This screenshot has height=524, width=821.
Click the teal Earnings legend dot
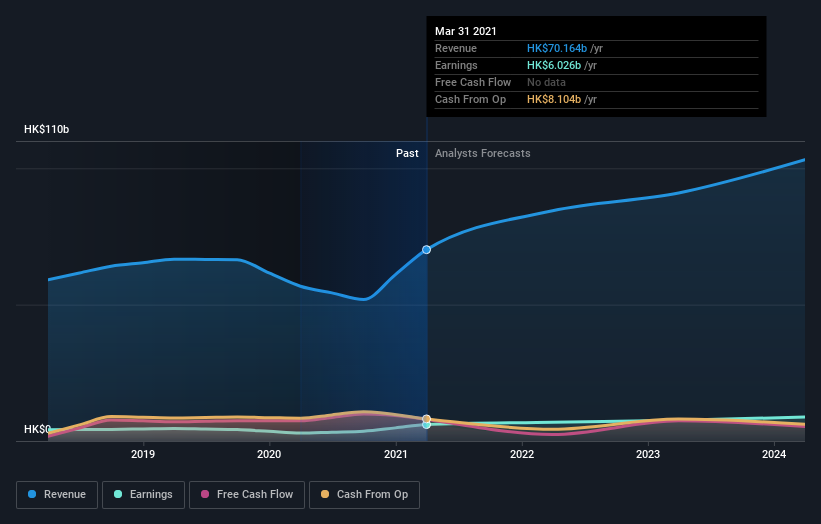click(118, 494)
